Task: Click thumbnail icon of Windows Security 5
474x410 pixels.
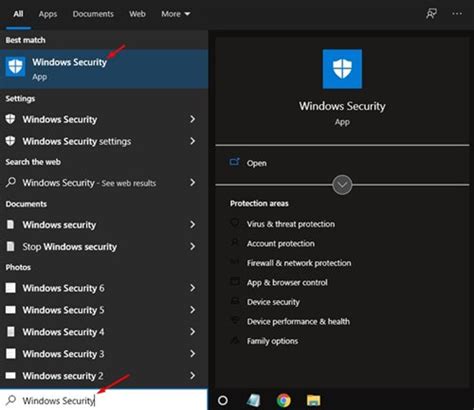Action: [x=11, y=310]
